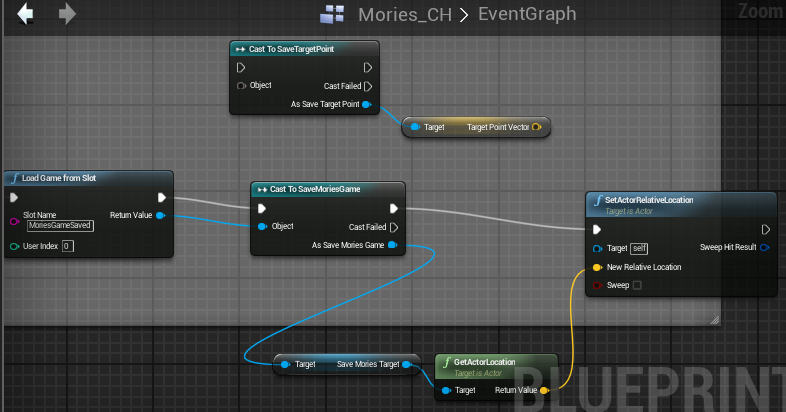Click the Target pin on Save Mories Target node
This screenshot has height=412, width=786.
tap(285, 364)
